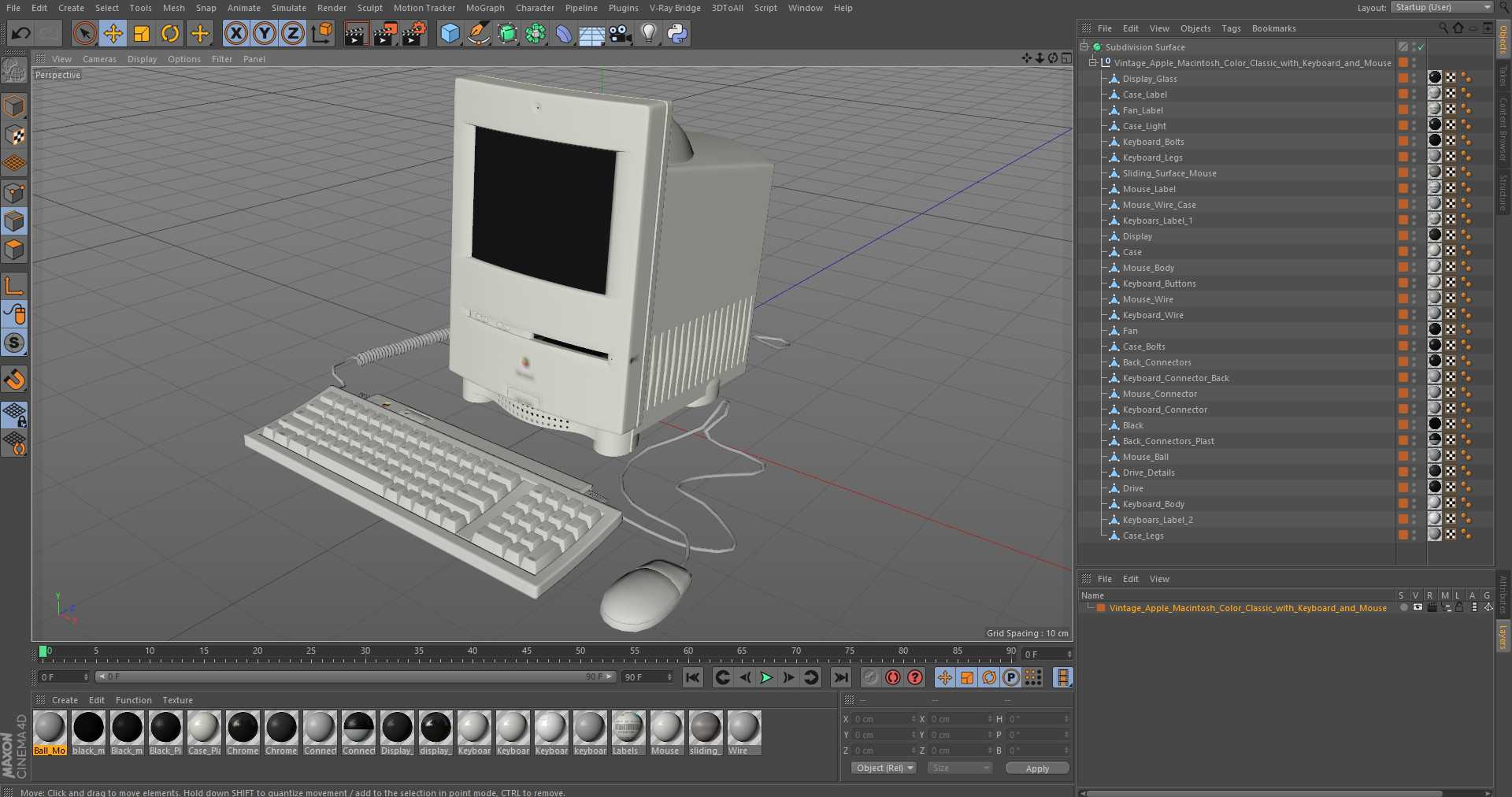Screen dimensions: 1512x797
Task: Open viewport Filter menu
Action: (222, 59)
